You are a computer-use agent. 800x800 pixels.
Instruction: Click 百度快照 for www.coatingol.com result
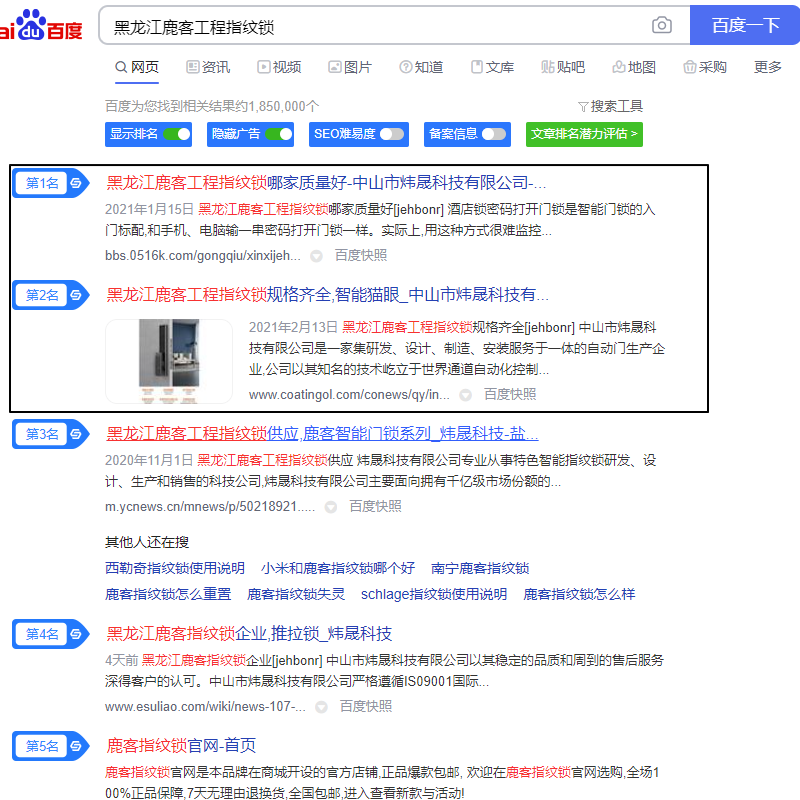coord(510,394)
